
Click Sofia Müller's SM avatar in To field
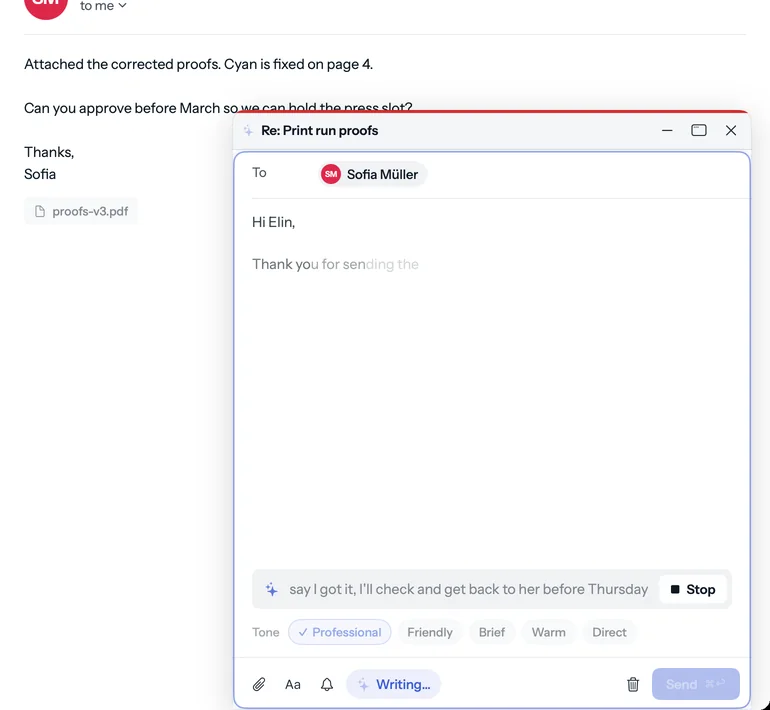pyautogui.click(x=331, y=174)
